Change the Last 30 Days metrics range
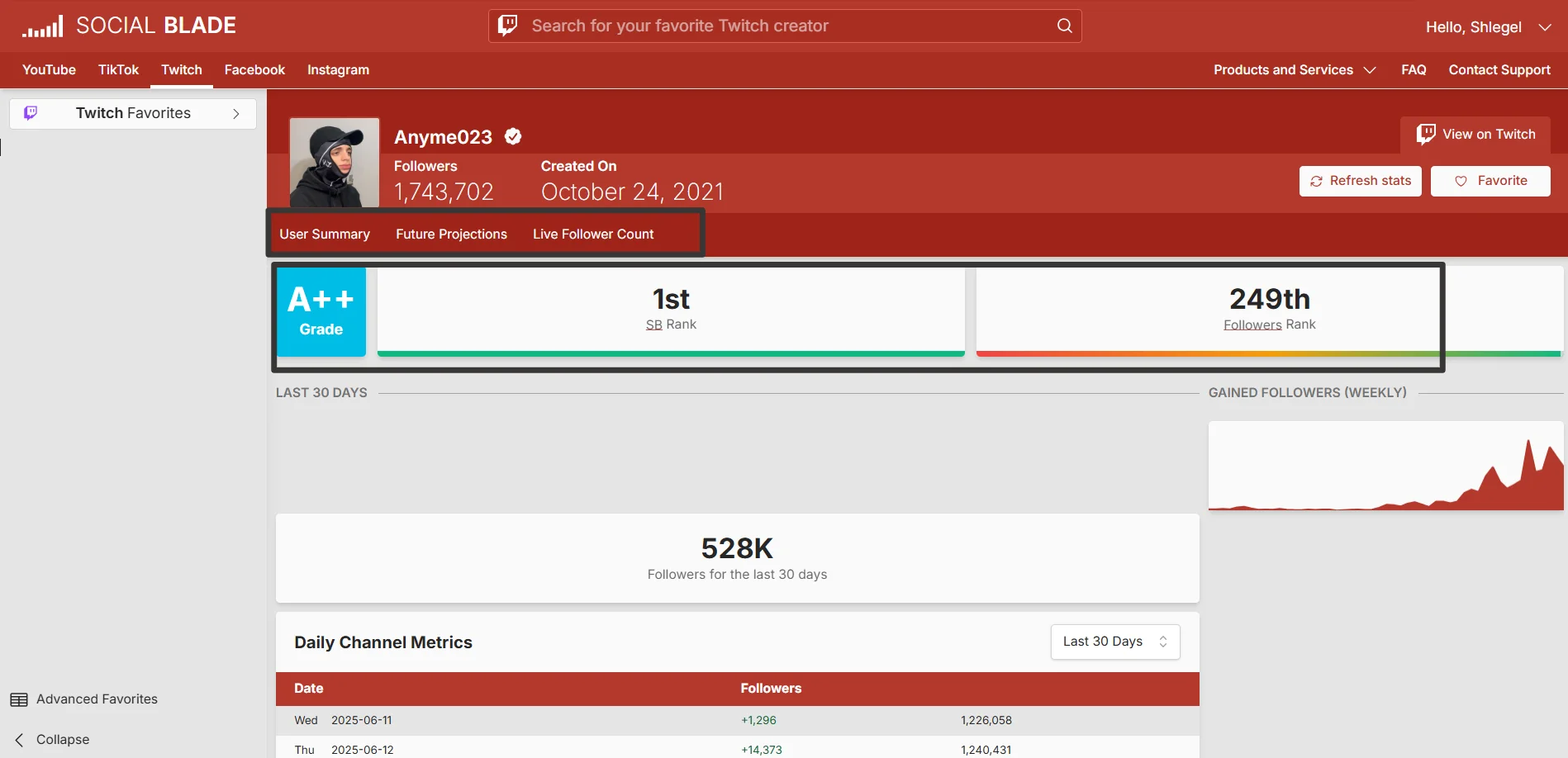Viewport: 1568px width, 758px height. coord(1114,642)
